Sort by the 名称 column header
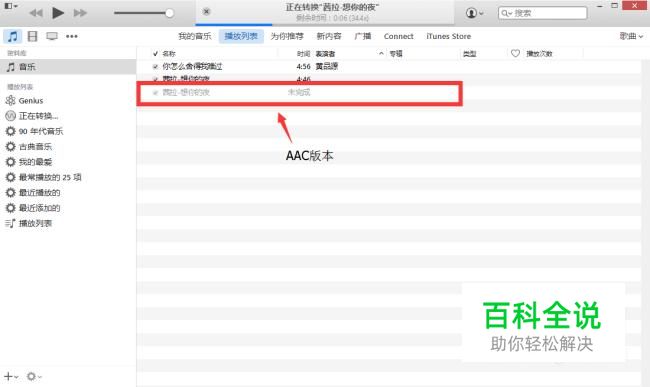This screenshot has height=387, width=650. click(169, 53)
